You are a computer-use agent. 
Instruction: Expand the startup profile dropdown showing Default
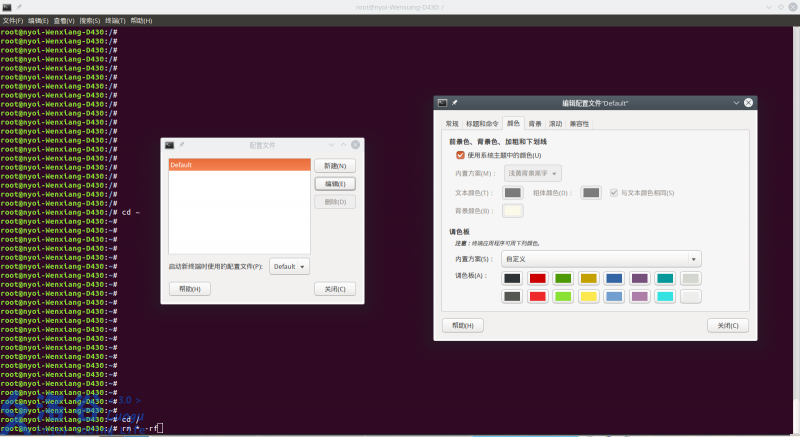click(x=290, y=266)
